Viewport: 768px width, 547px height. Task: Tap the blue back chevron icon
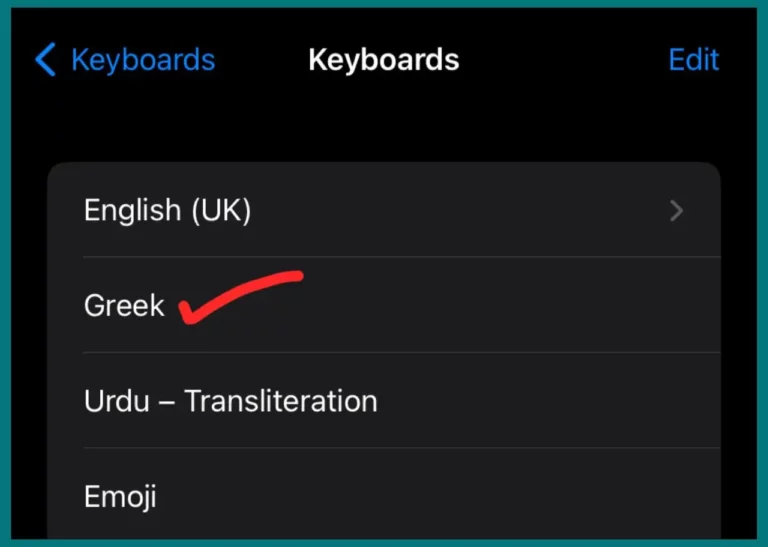point(46,60)
